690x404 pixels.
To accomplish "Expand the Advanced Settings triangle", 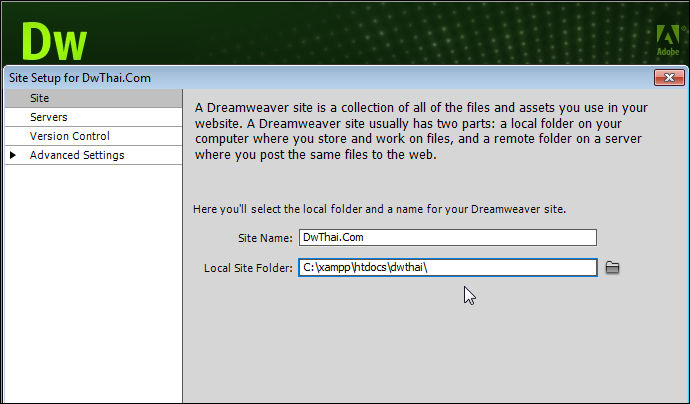I will (x=13, y=155).
